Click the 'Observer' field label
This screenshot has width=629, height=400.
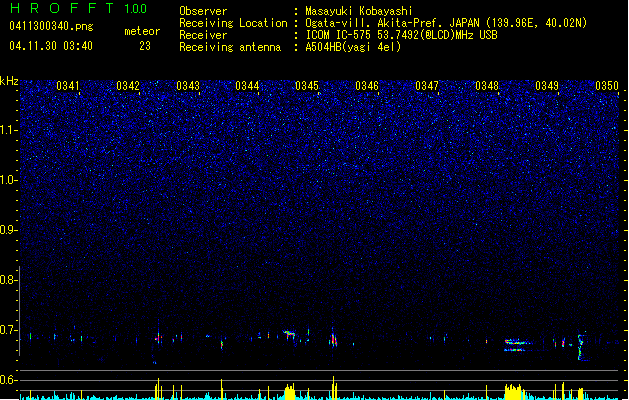(x=203, y=11)
